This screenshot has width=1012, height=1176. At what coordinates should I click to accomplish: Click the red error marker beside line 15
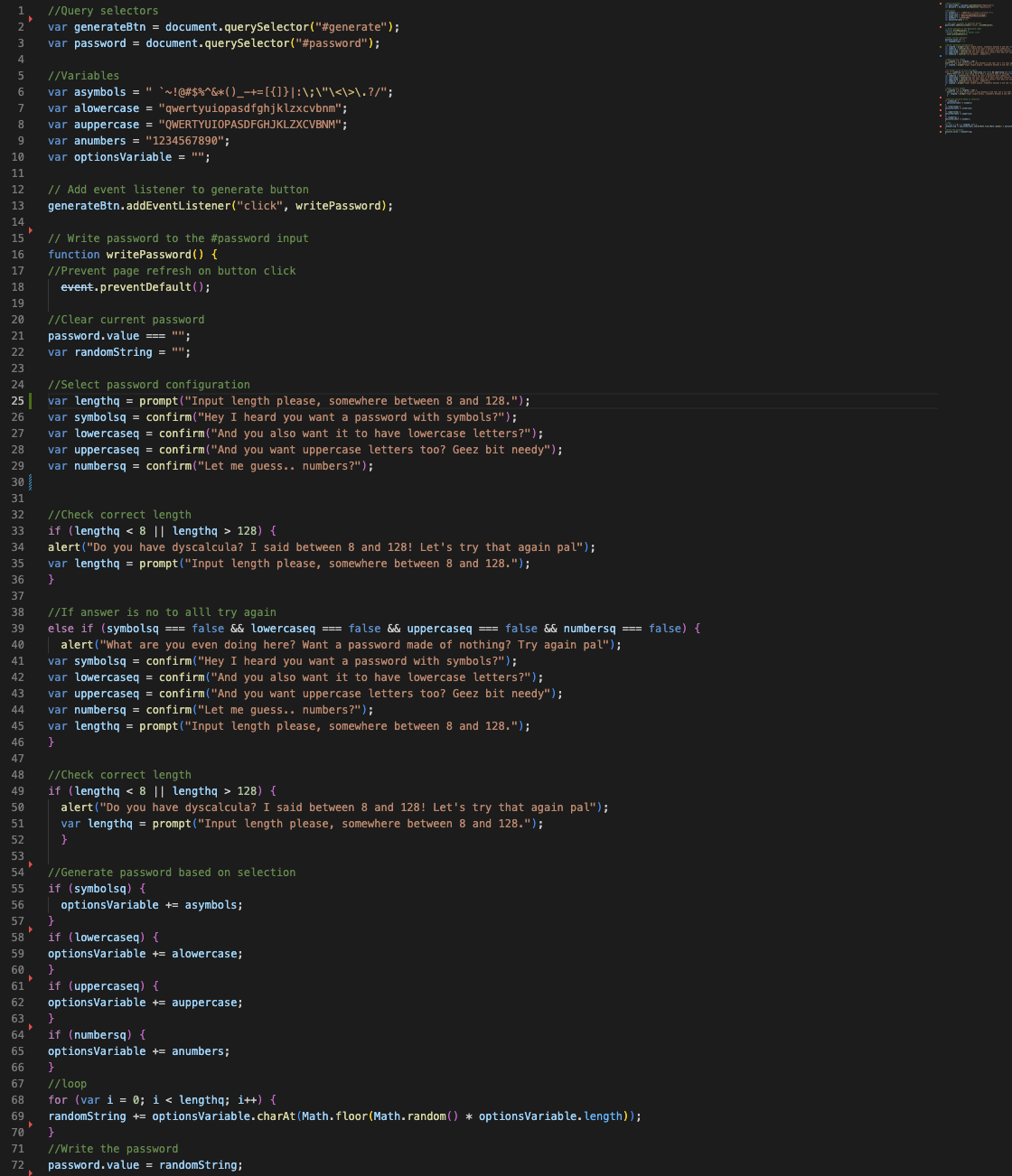click(x=30, y=231)
